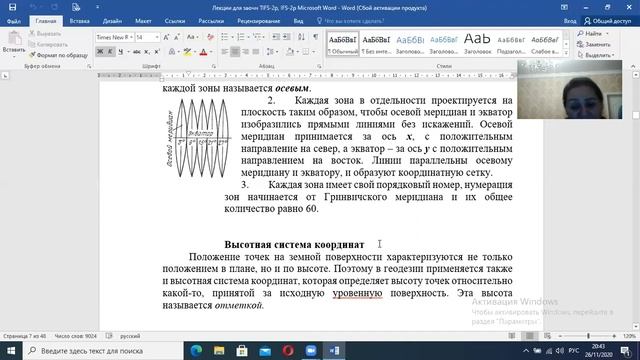Apply the Обычный style
The width and height of the screenshot is (640, 360).
343,44
